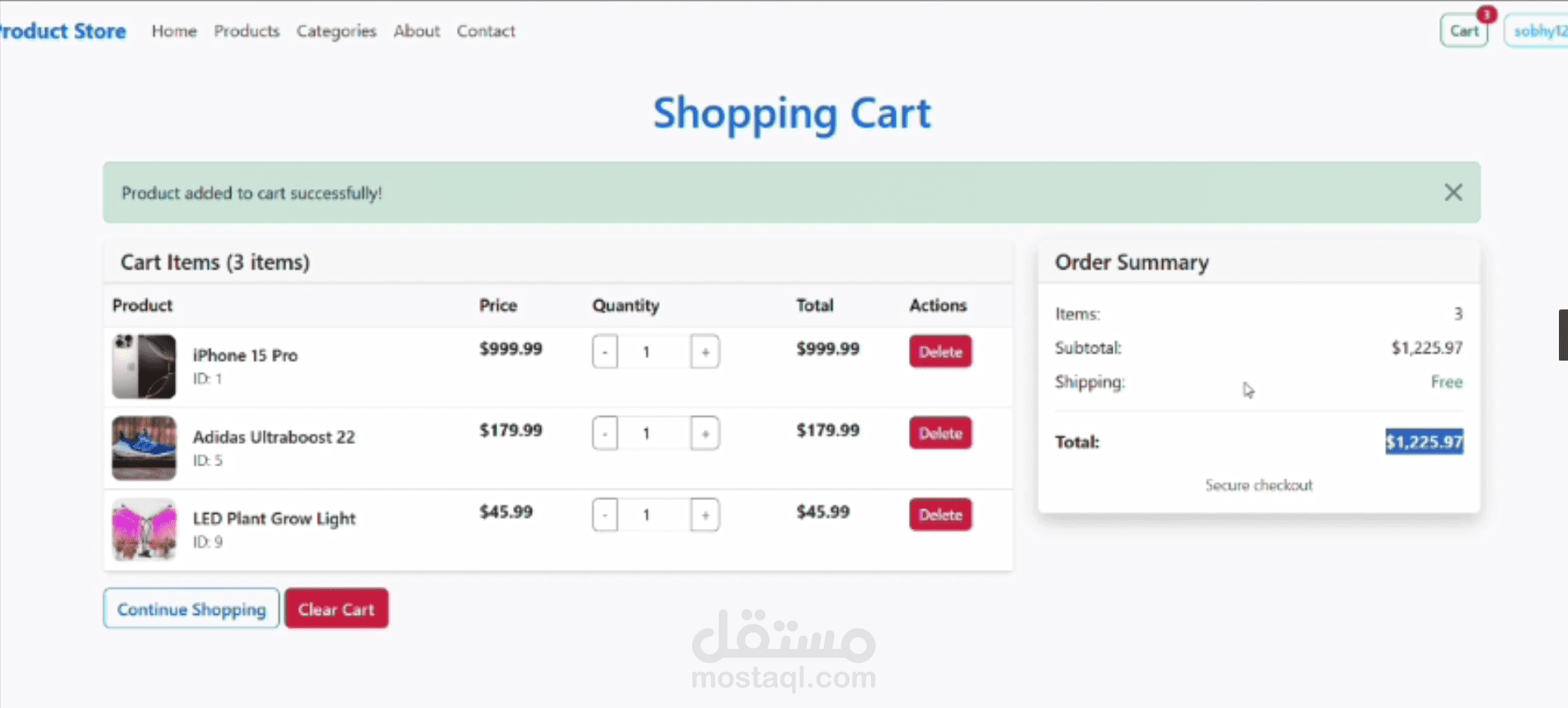Increase quantity of iPhone 15 Pro
The width and height of the screenshot is (1568, 708).
(705, 352)
